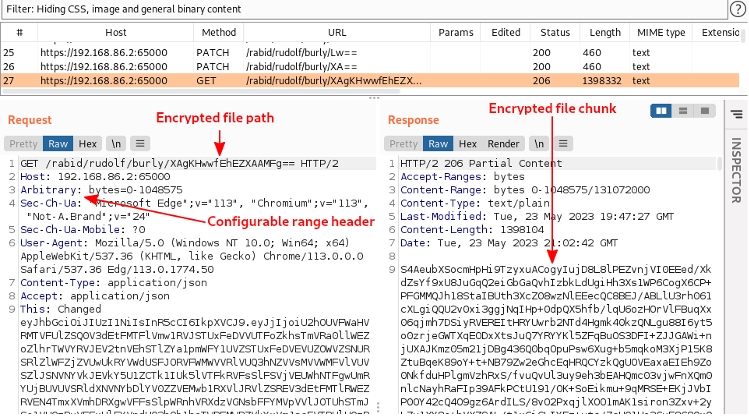Switch to side-by-side split layout
749x416 pixels.
coord(660,111)
